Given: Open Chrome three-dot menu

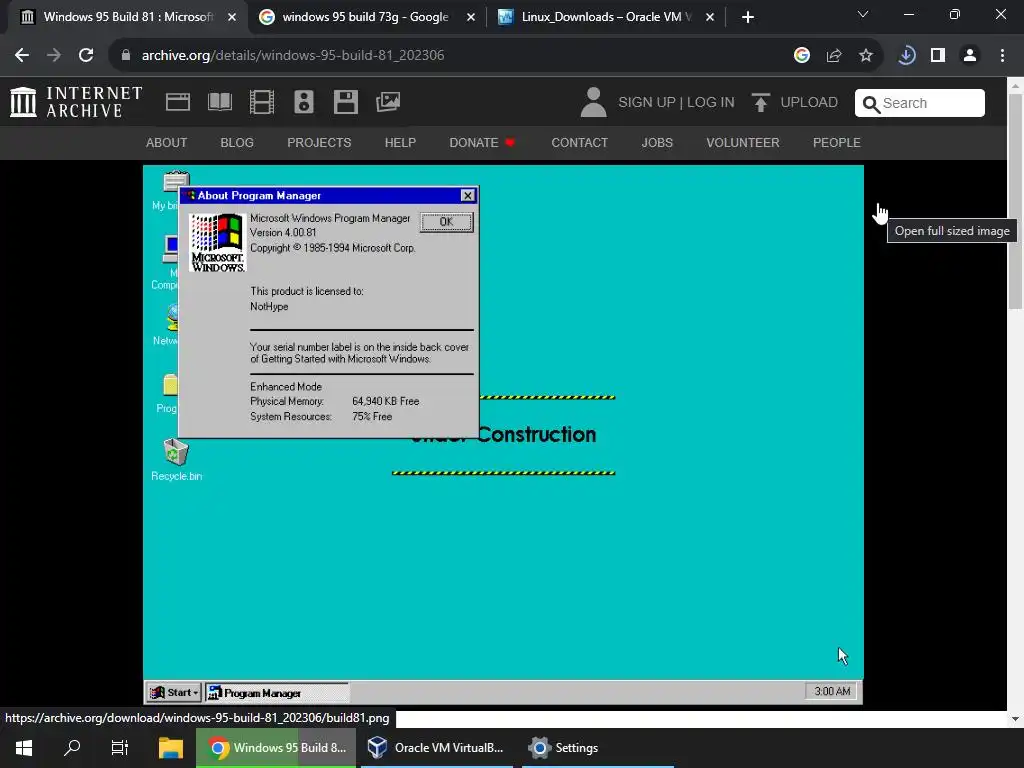Looking at the screenshot, I should (1002, 56).
